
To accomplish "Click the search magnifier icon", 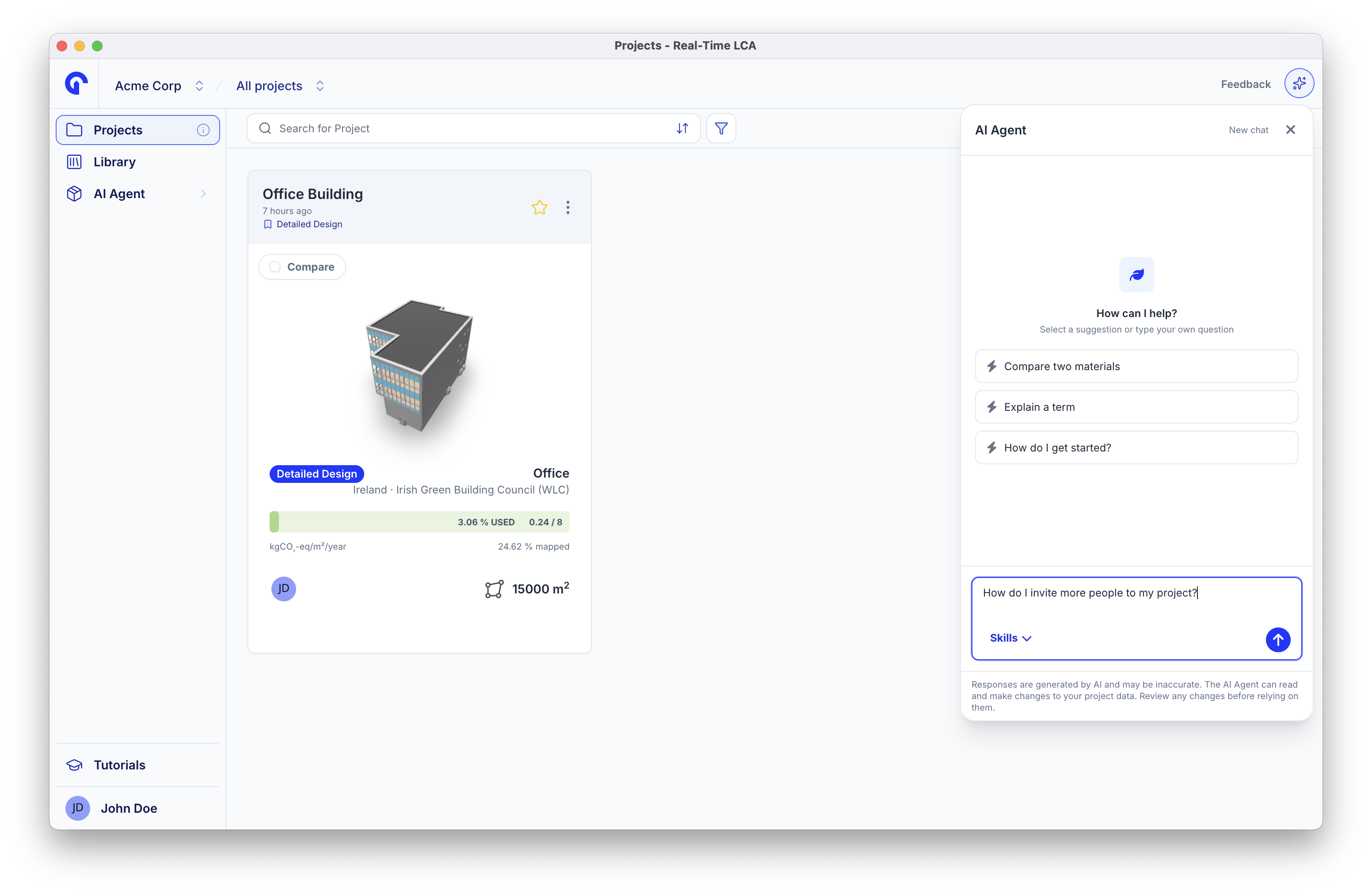I will coord(265,129).
